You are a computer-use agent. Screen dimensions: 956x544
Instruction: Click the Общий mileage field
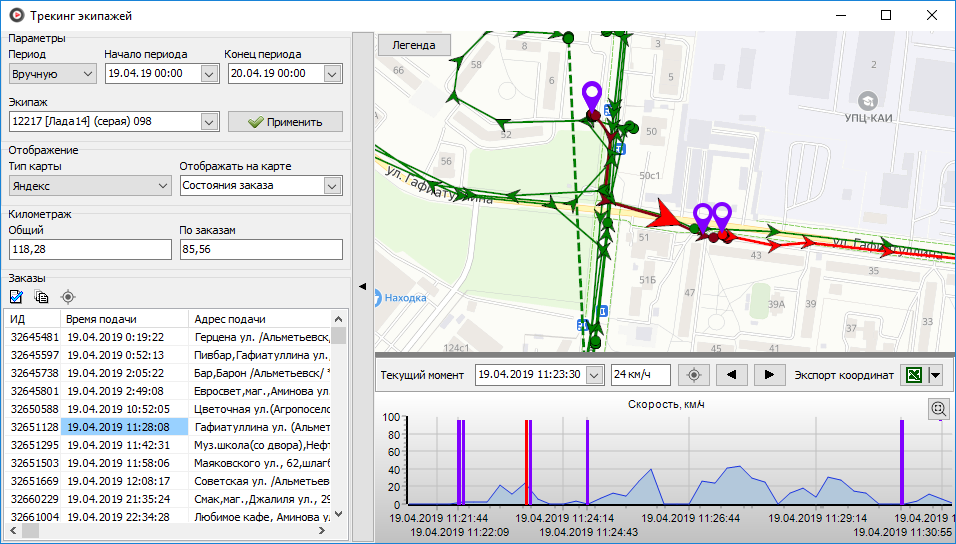coord(88,249)
